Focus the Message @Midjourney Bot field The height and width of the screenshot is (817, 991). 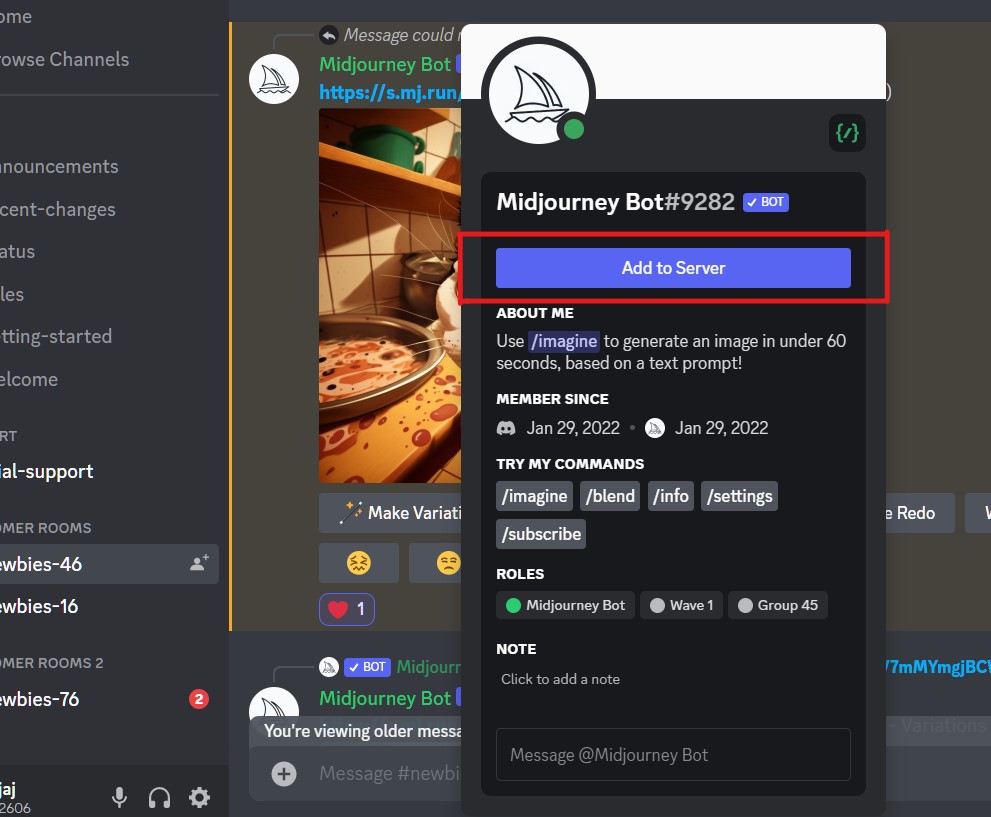point(673,754)
